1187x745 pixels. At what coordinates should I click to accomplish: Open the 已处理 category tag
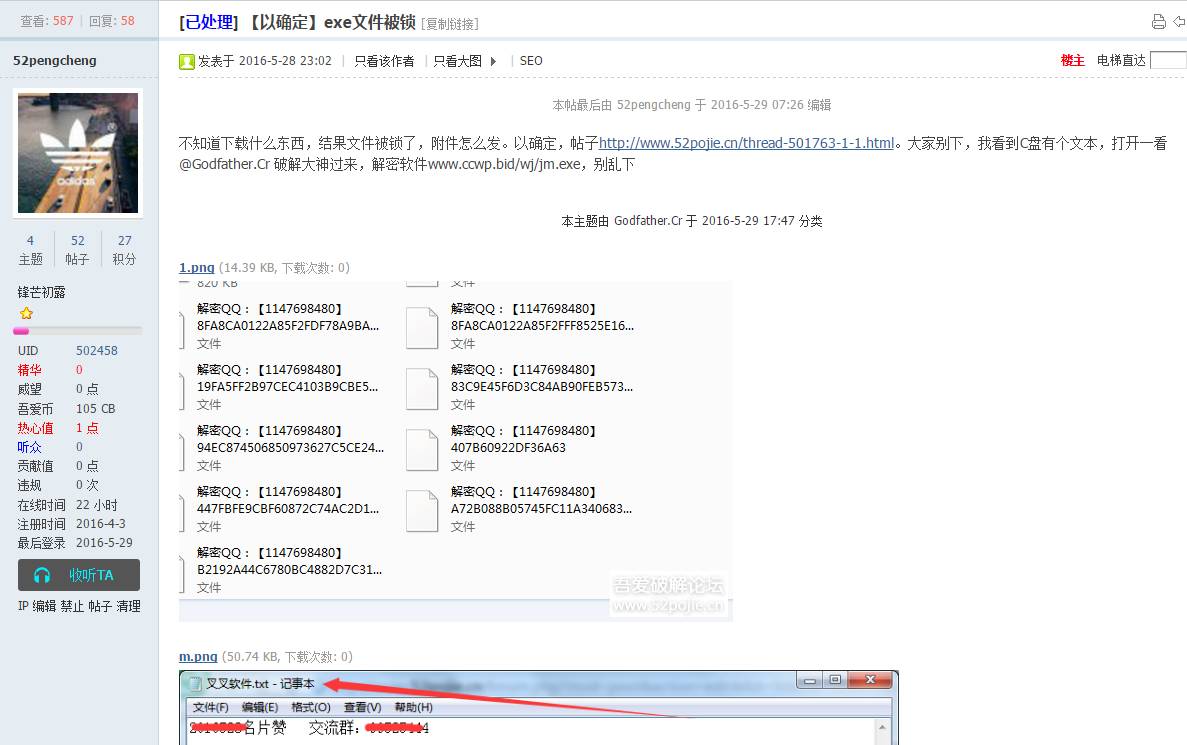point(208,23)
